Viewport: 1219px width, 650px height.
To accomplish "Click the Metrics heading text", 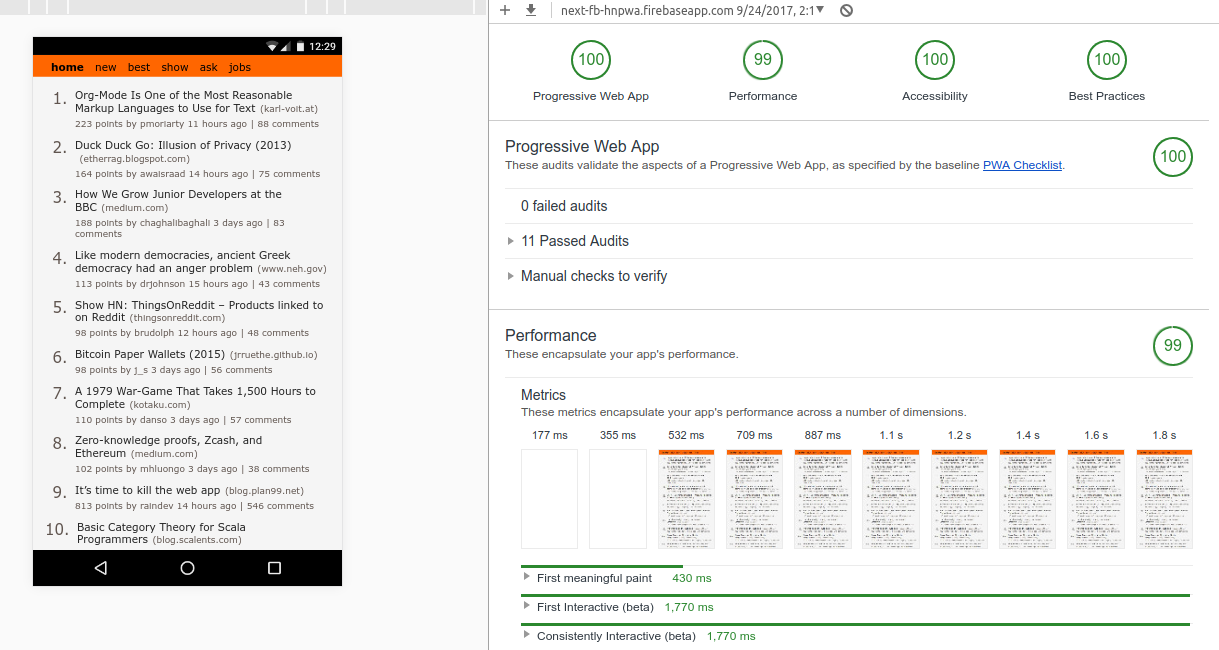I will point(543,395).
